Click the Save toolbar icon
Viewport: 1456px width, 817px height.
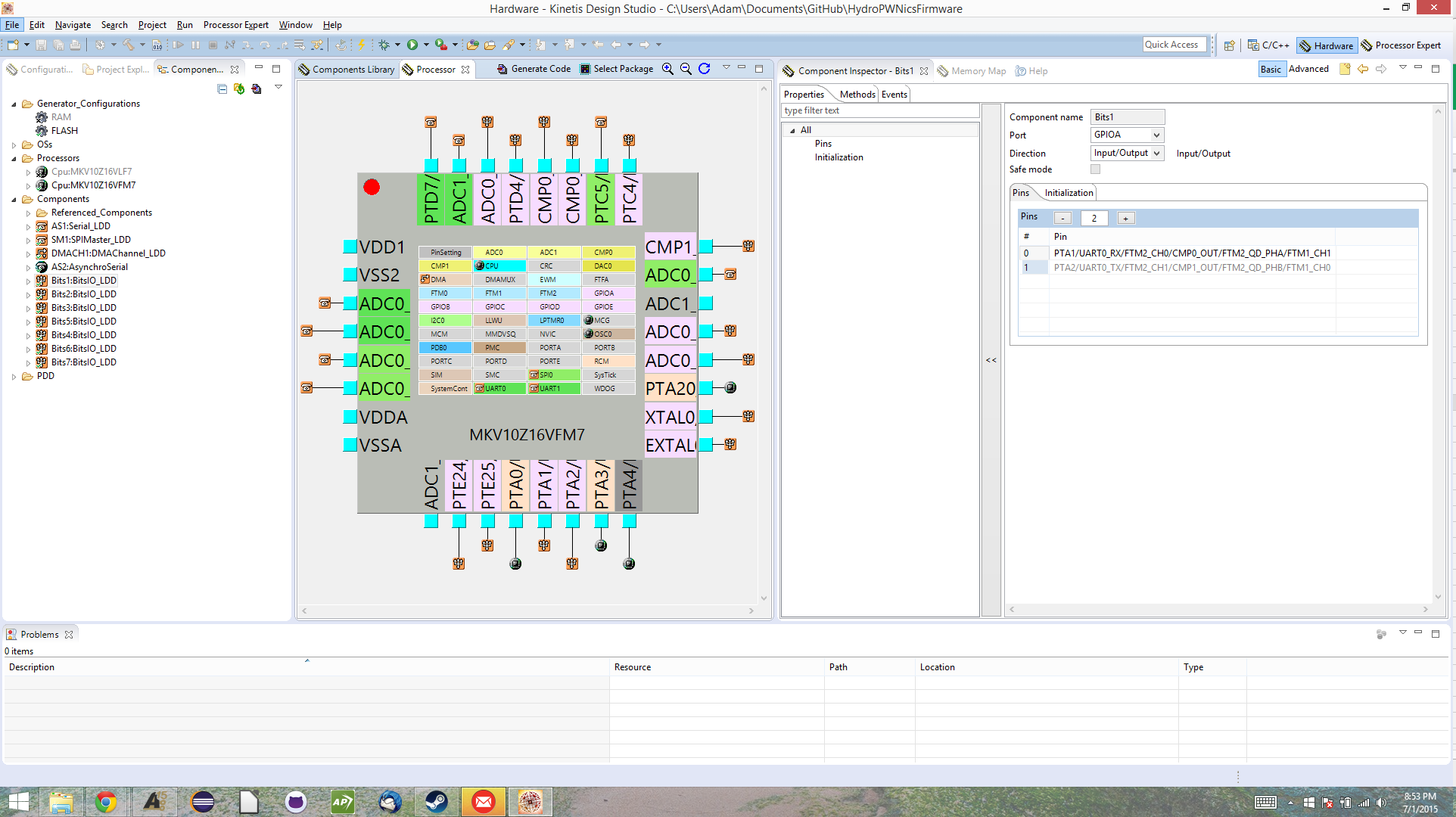[x=42, y=45]
